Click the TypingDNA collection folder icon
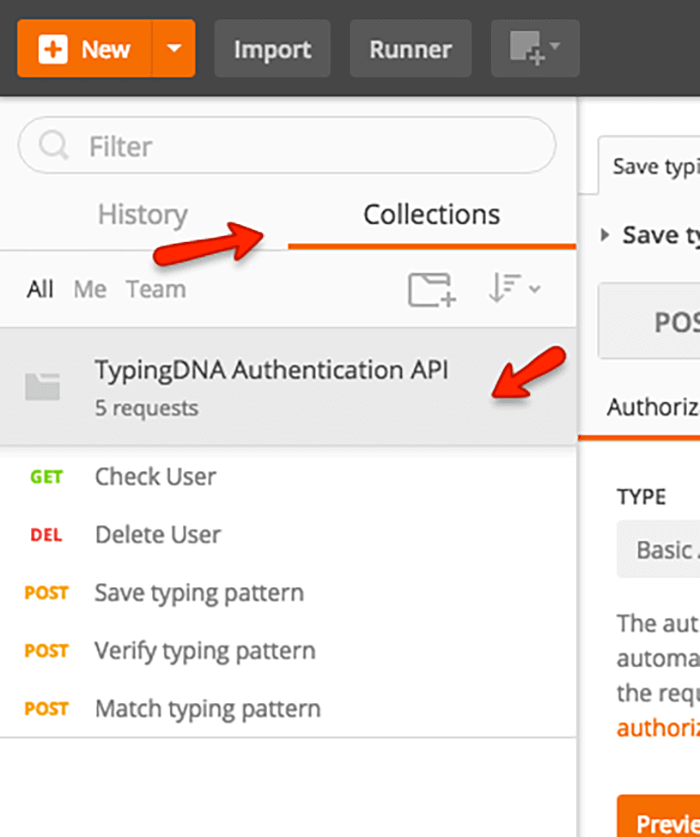 (42, 386)
